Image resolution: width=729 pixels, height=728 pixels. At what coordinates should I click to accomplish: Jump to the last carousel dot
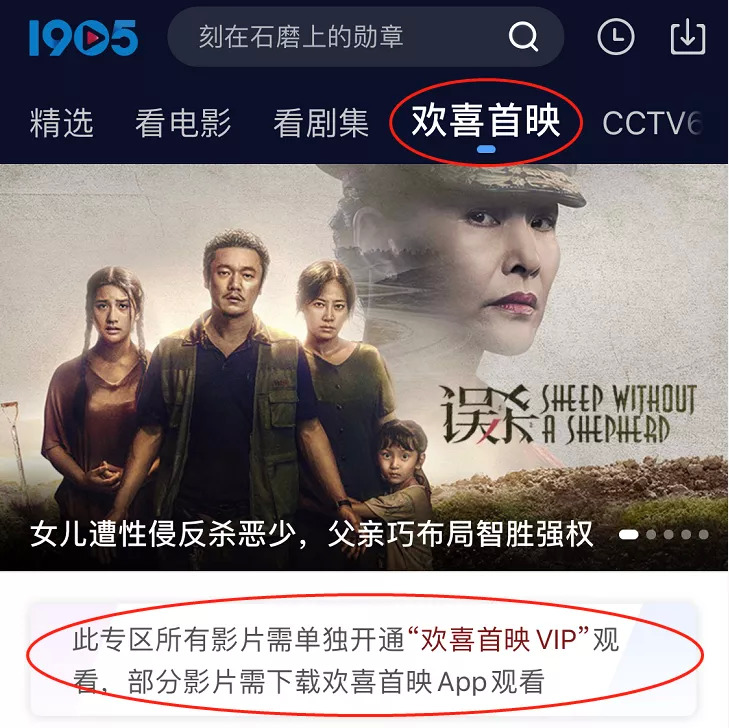point(703,535)
